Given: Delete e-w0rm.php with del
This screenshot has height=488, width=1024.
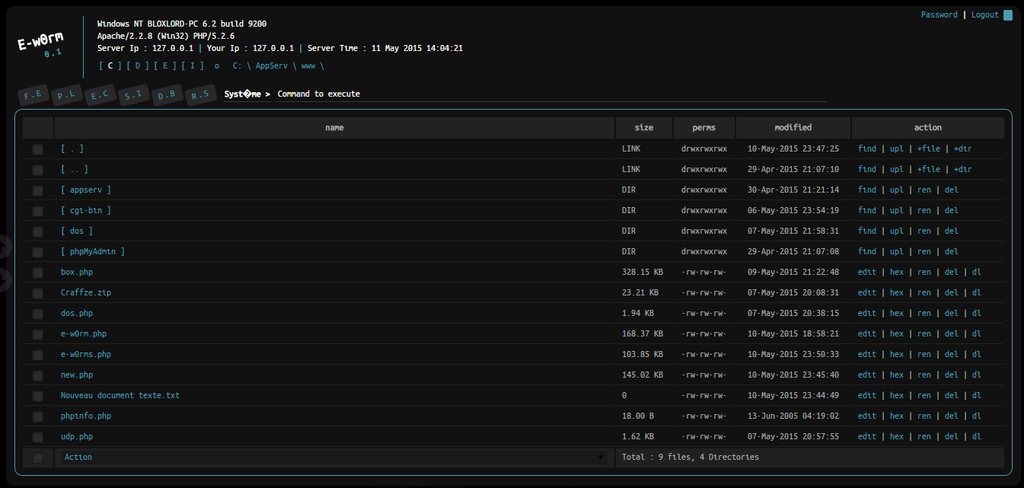Looking at the screenshot, I should 952,334.
